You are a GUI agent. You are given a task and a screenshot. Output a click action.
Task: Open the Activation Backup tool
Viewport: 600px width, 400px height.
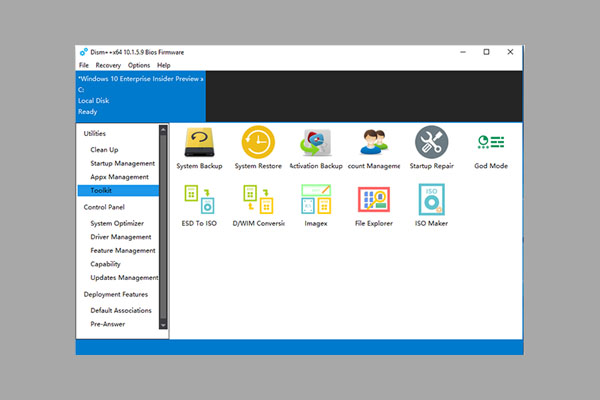[x=316, y=143]
